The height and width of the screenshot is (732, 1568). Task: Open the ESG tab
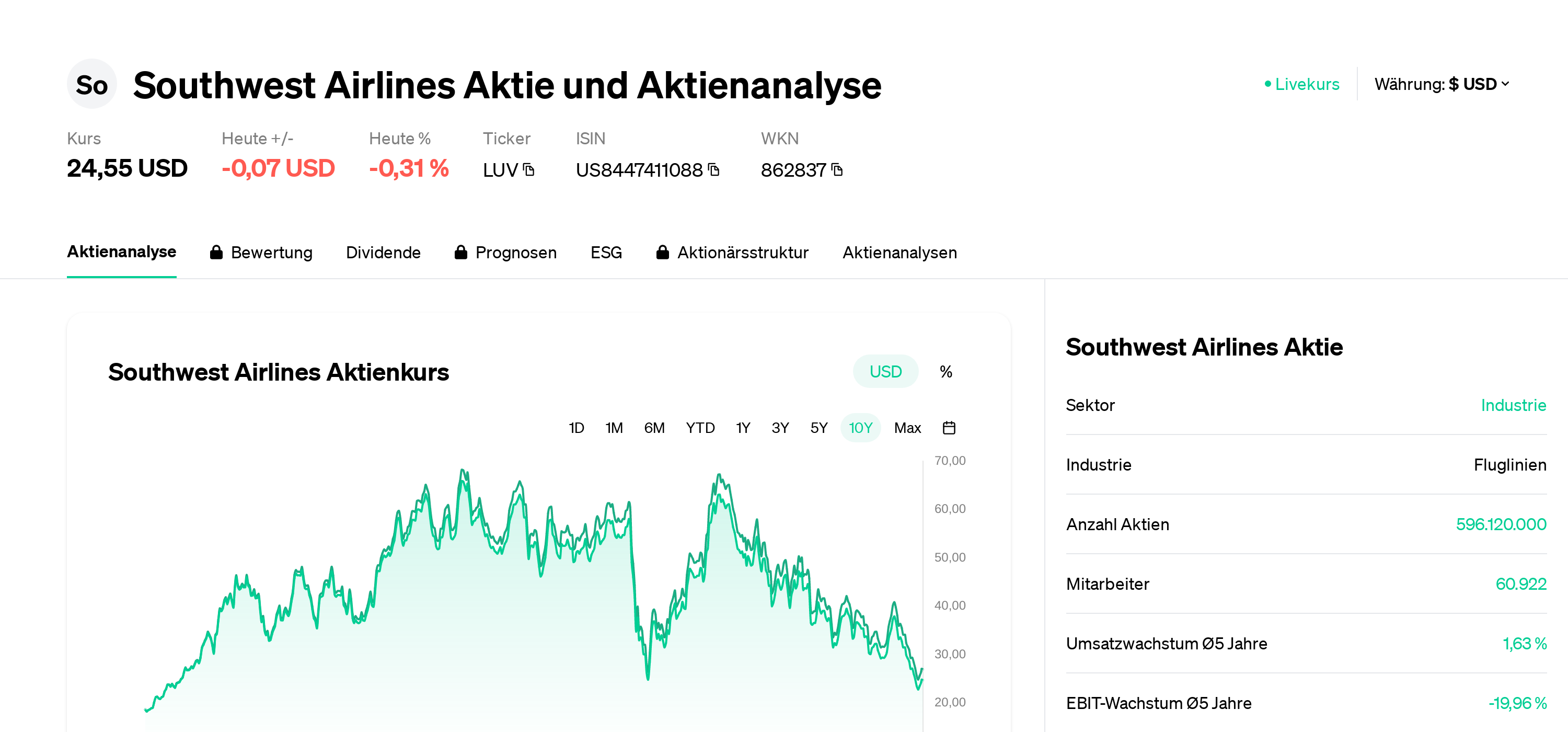point(606,252)
